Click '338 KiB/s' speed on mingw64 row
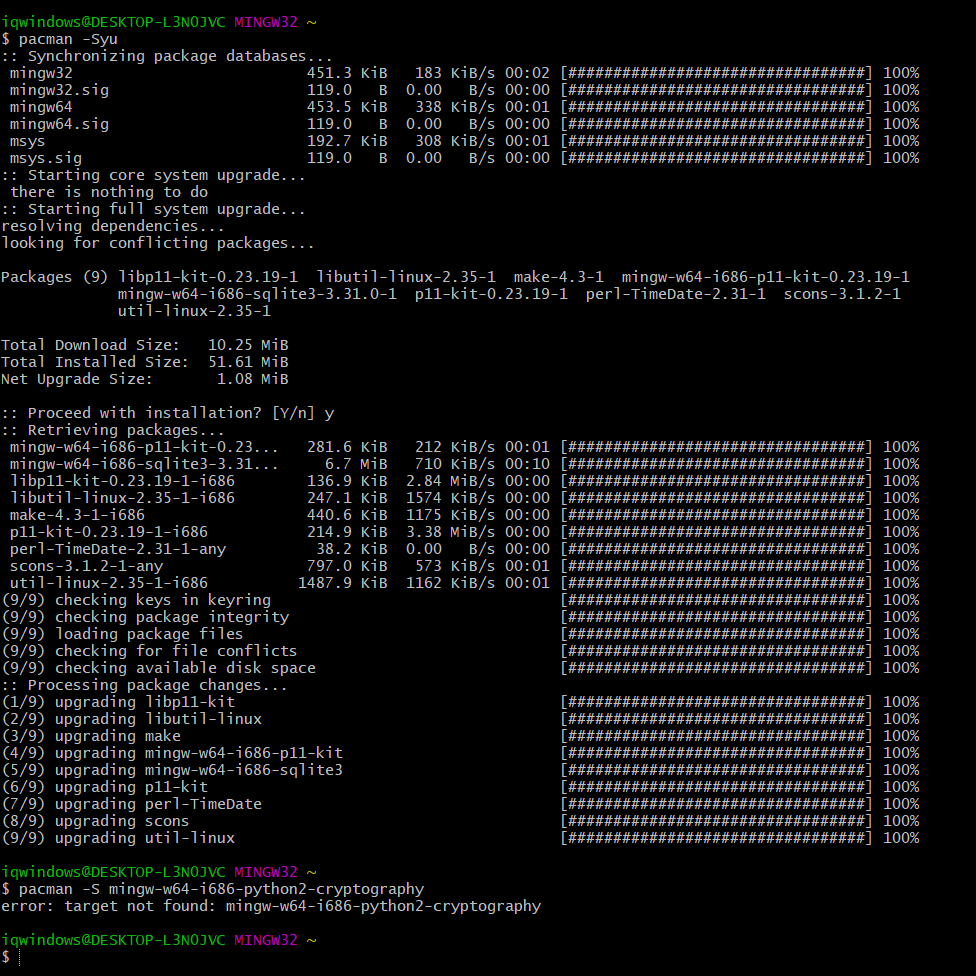 click(x=455, y=107)
